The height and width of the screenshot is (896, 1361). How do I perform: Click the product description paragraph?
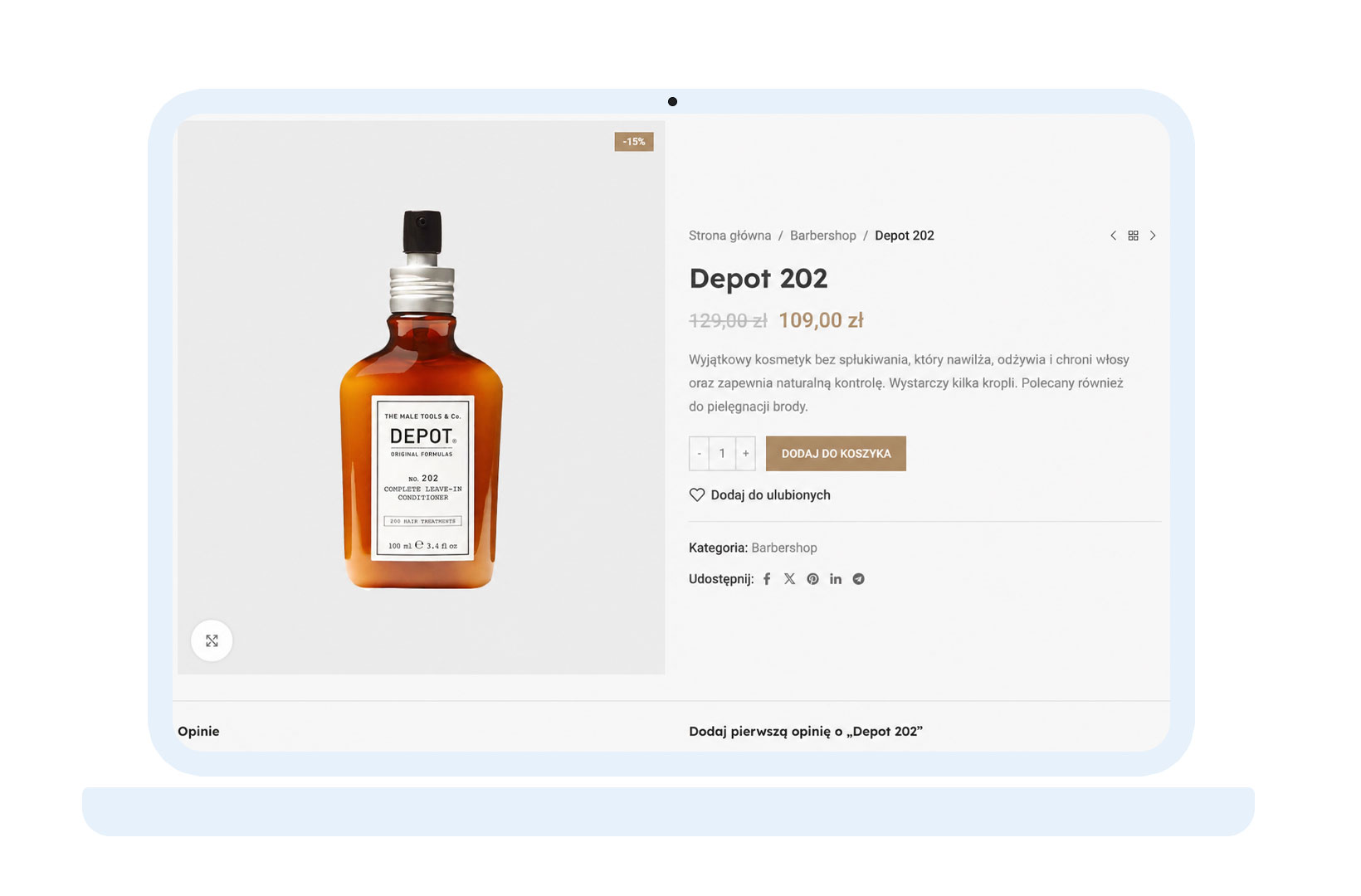909,383
